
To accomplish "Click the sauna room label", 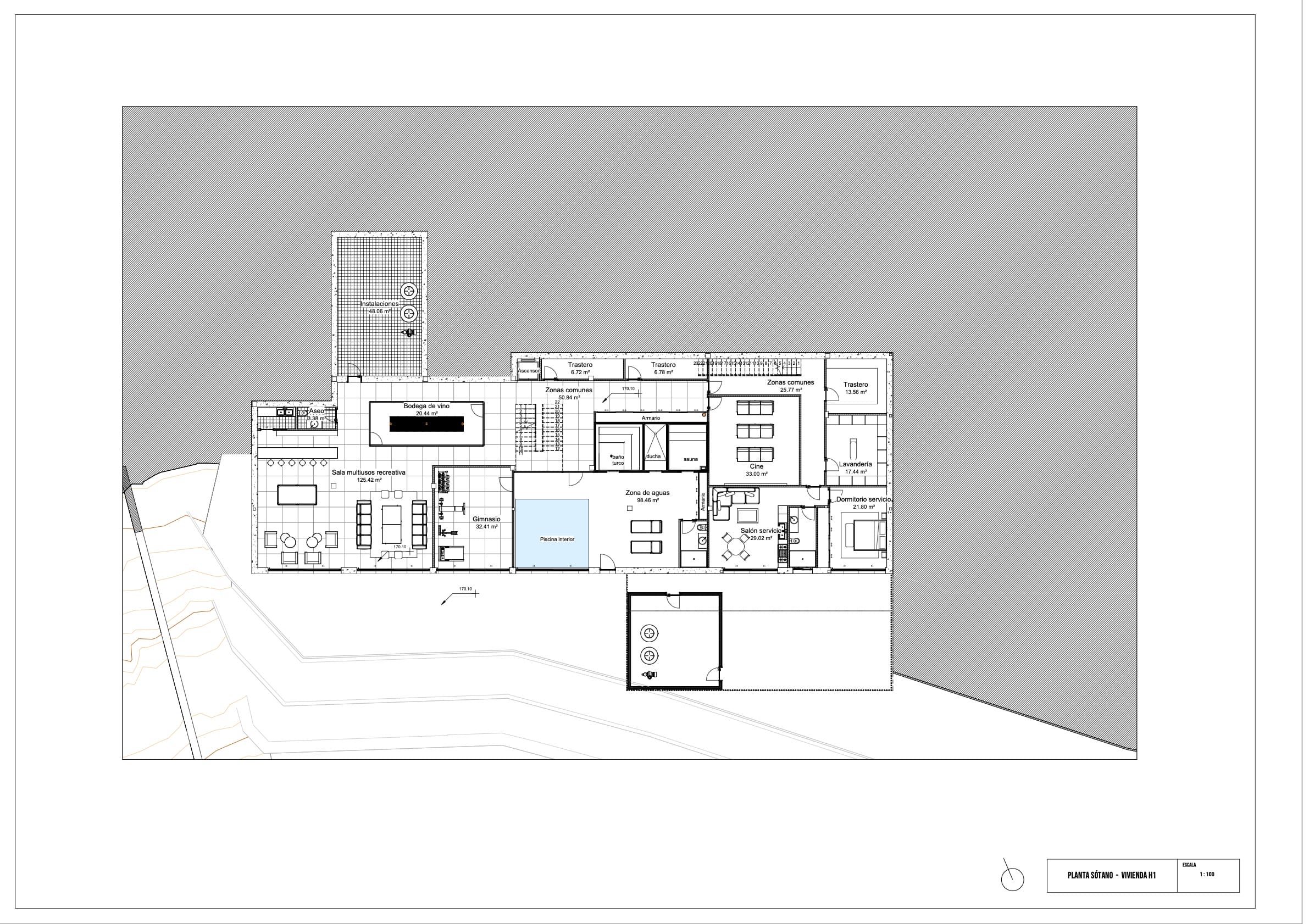I will coord(690,459).
